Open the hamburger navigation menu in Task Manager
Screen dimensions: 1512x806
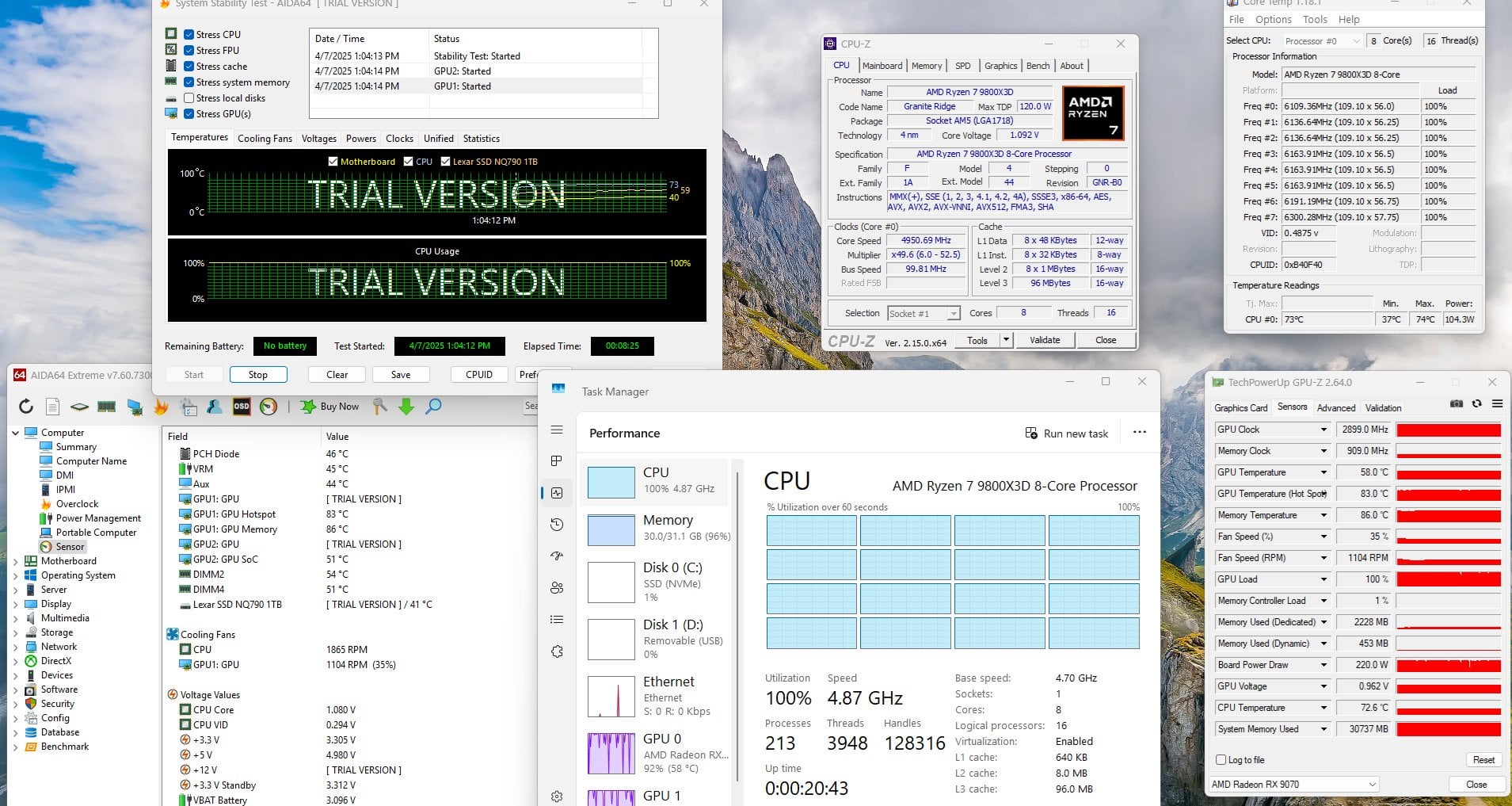(557, 430)
